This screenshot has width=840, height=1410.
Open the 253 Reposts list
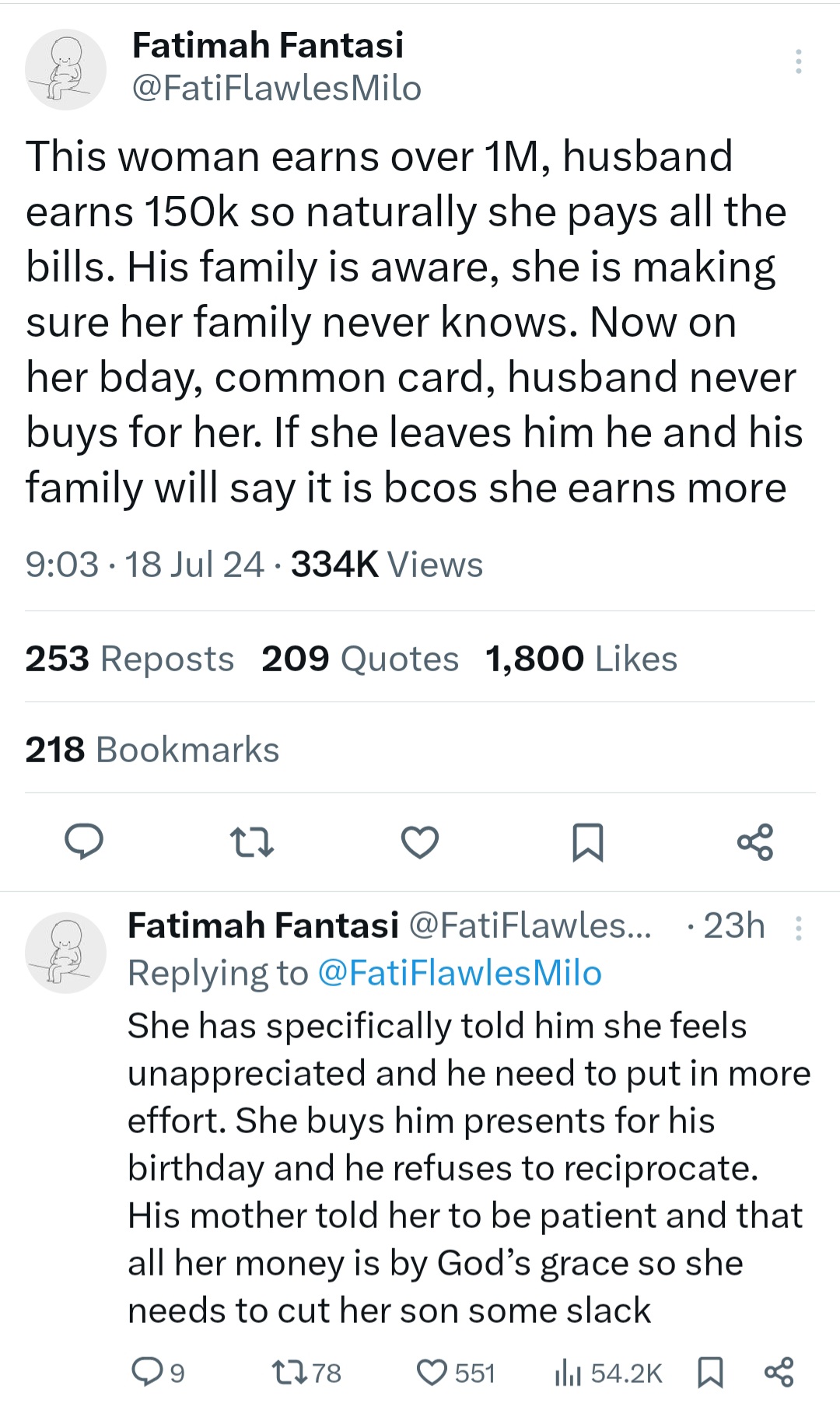130,659
